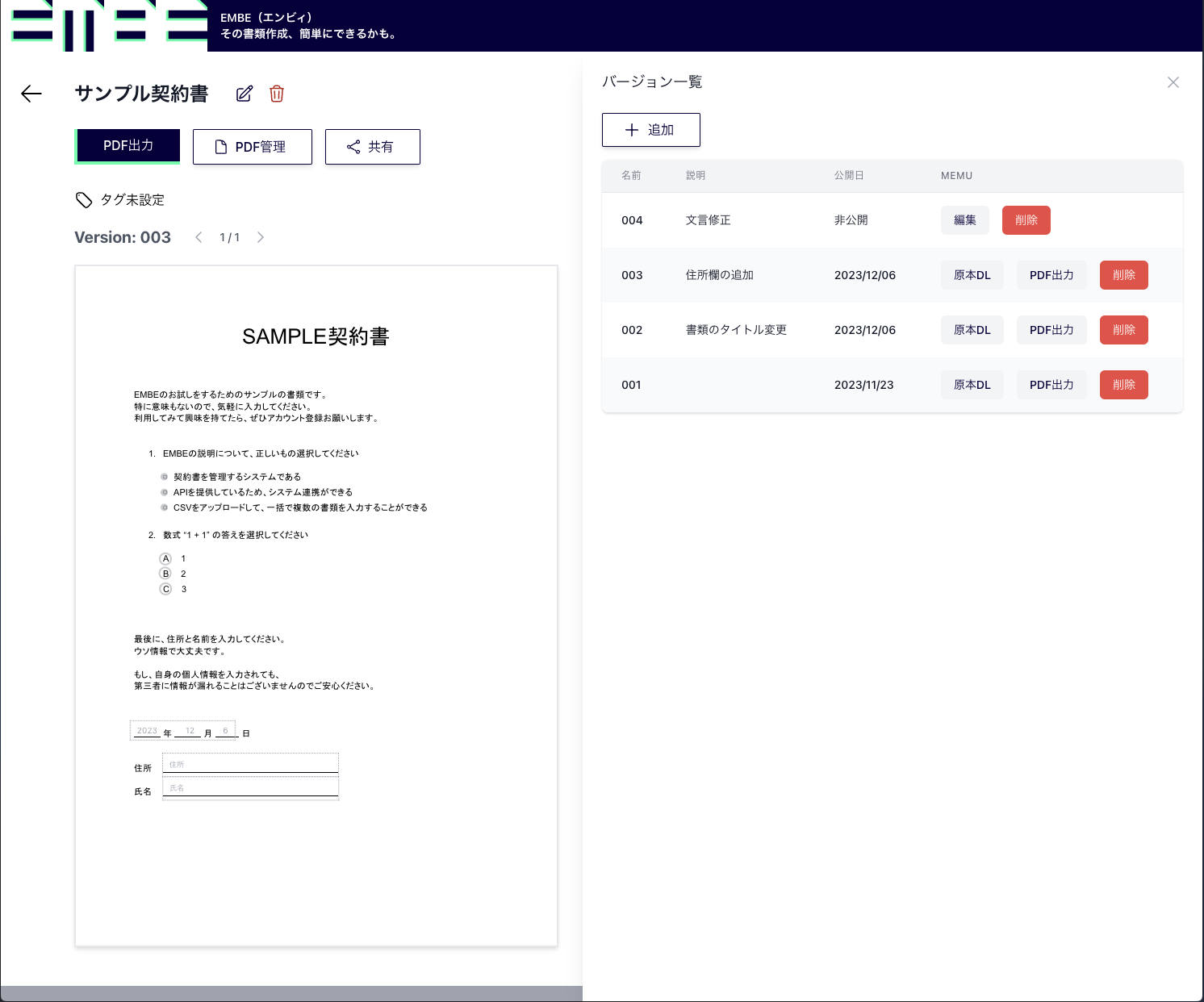Delete version 003
This screenshot has height=1002, width=1204.
[x=1124, y=275]
